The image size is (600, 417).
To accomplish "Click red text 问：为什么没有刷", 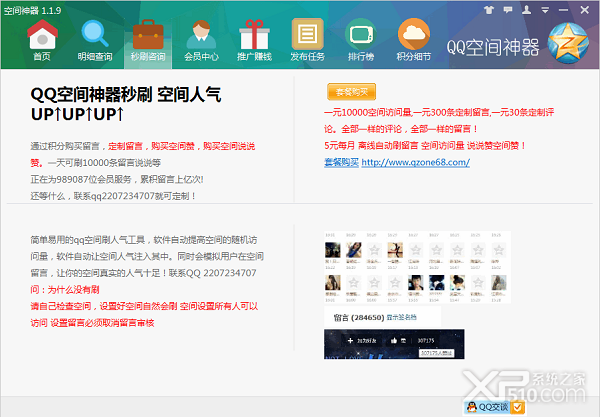I will coord(65,290).
